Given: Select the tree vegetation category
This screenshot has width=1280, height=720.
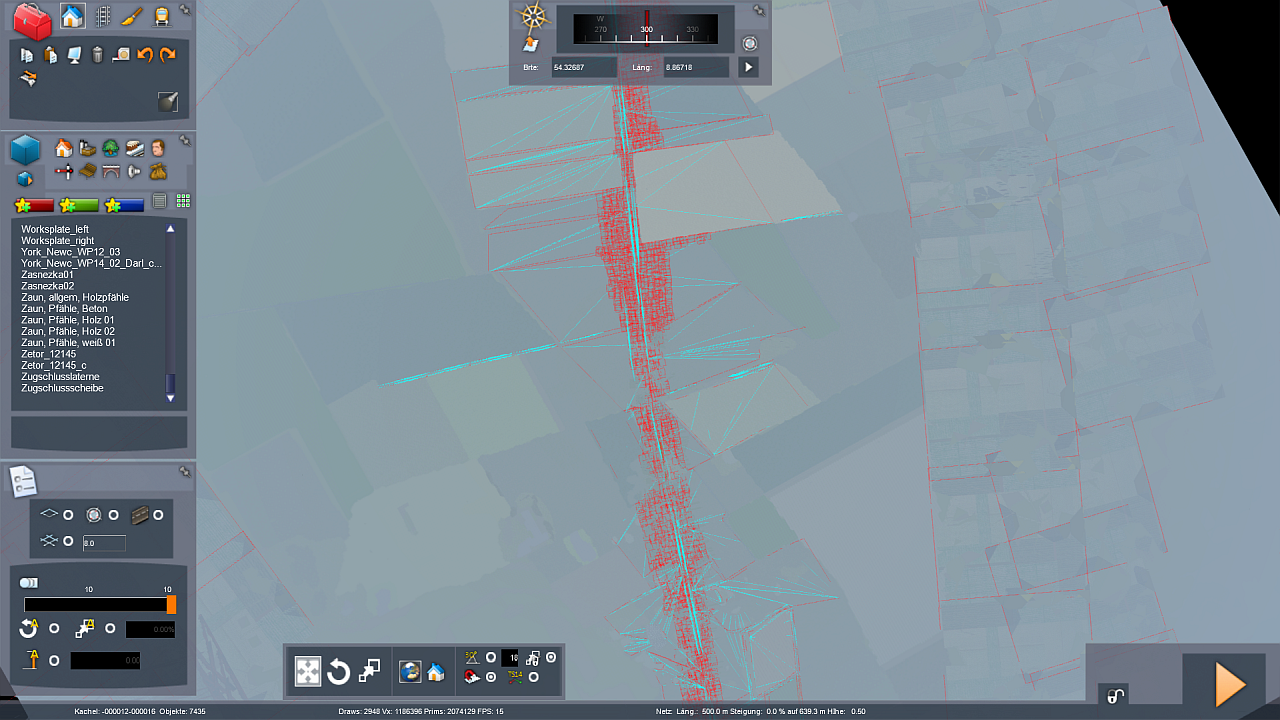Looking at the screenshot, I should click(x=111, y=148).
